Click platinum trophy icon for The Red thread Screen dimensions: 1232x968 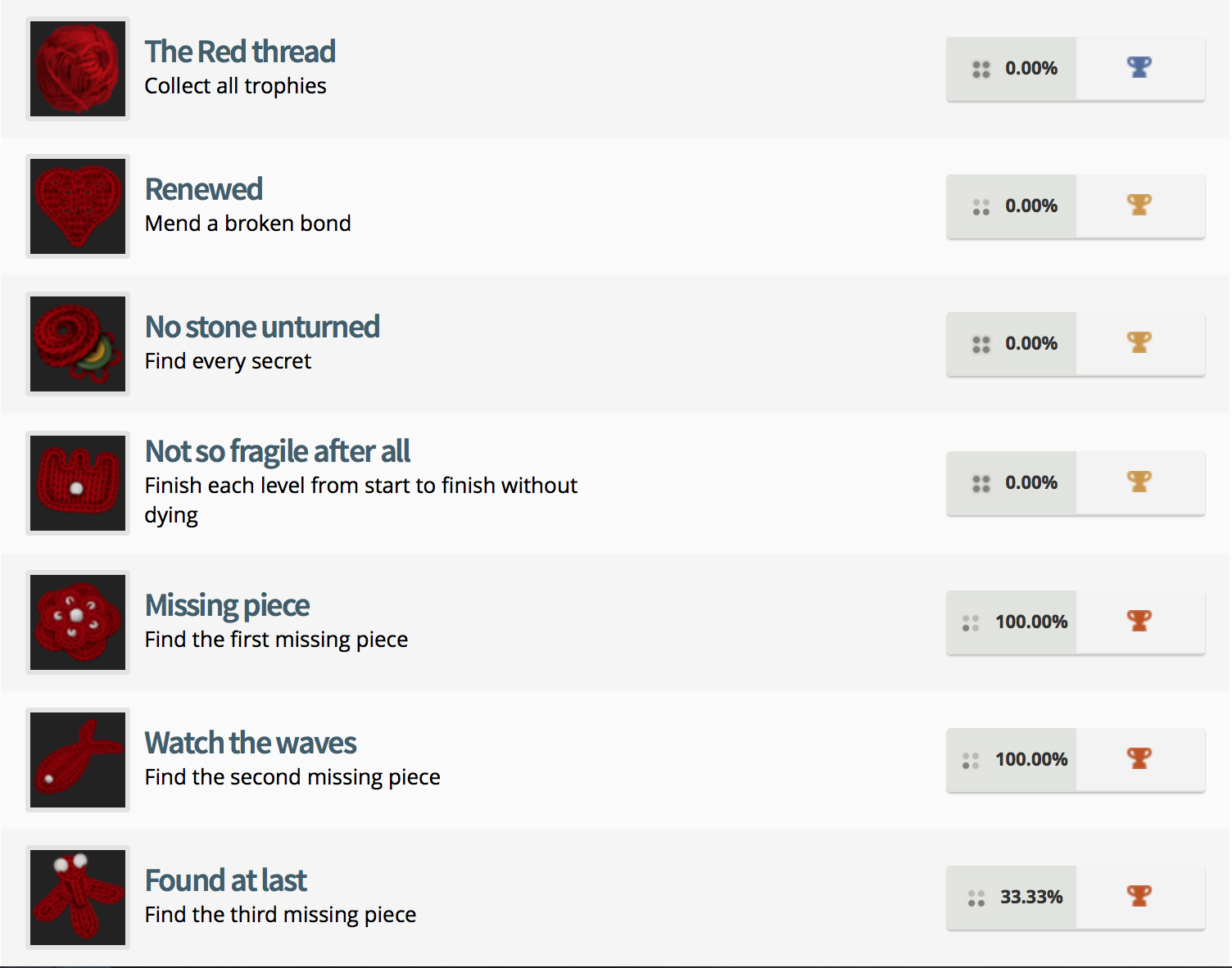(1139, 67)
